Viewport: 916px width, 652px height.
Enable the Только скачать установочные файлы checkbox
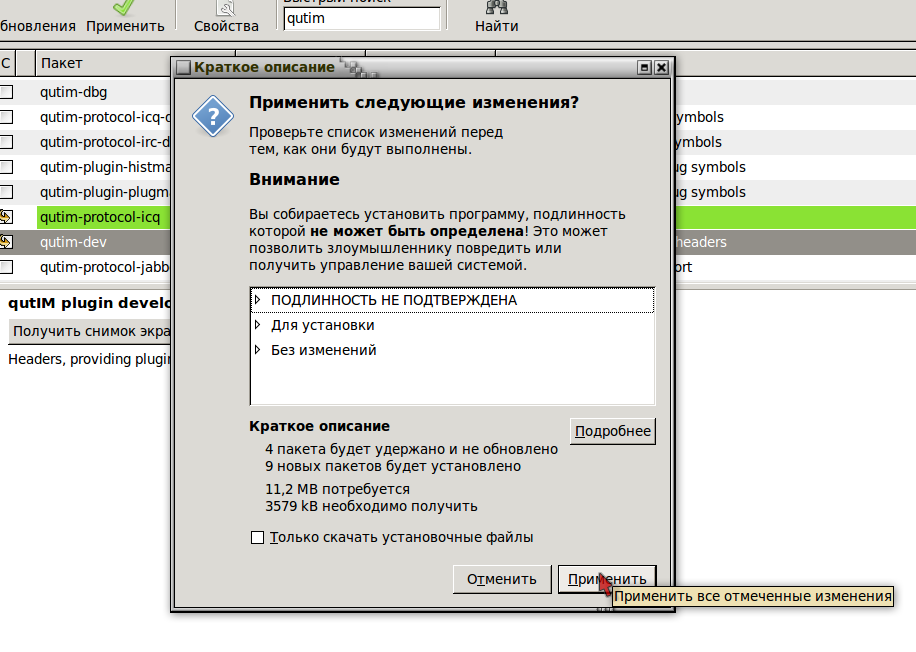(258, 538)
